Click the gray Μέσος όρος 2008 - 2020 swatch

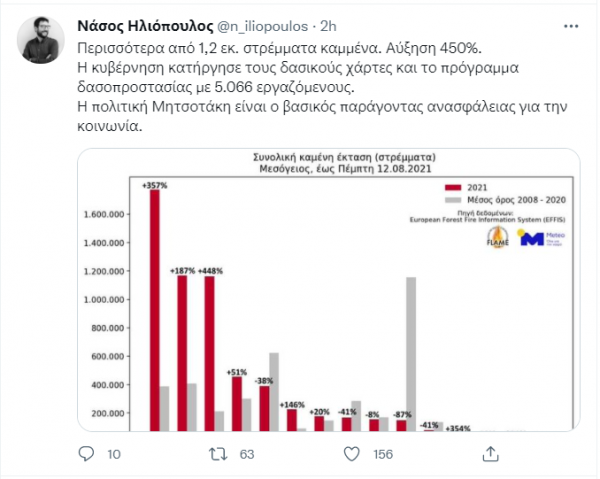coord(453,200)
